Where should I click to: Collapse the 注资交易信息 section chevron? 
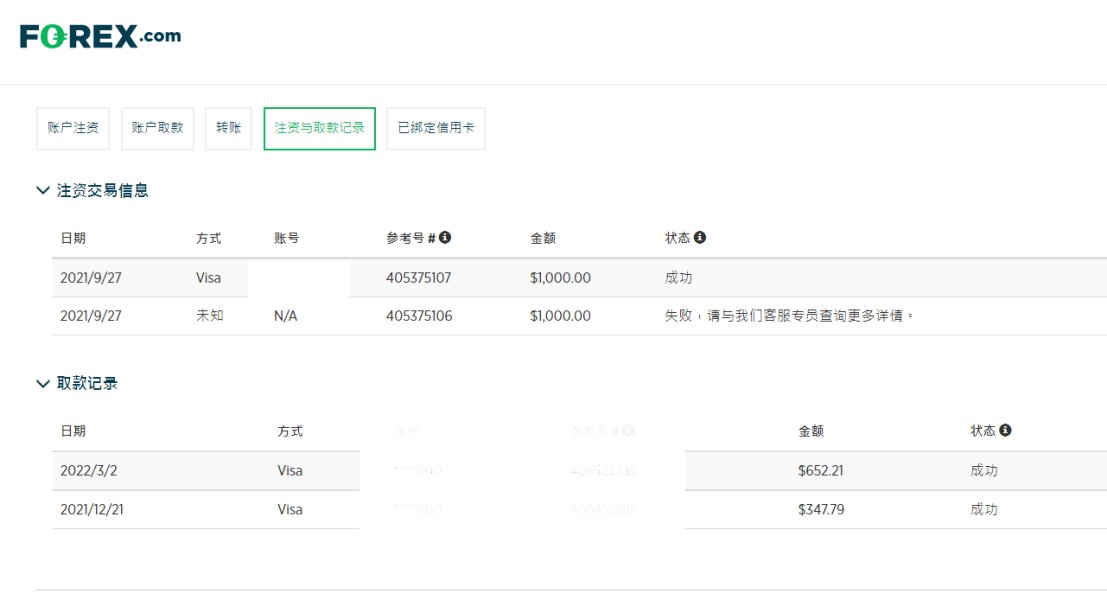[43, 190]
